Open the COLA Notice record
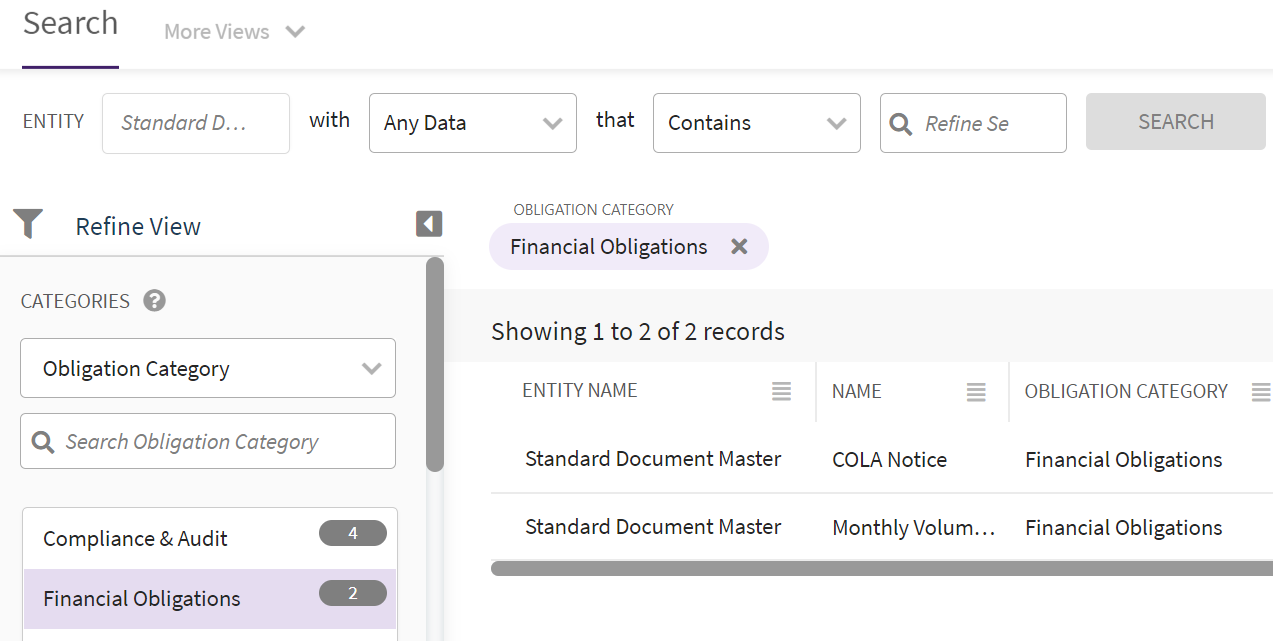1273x641 pixels. point(889,460)
